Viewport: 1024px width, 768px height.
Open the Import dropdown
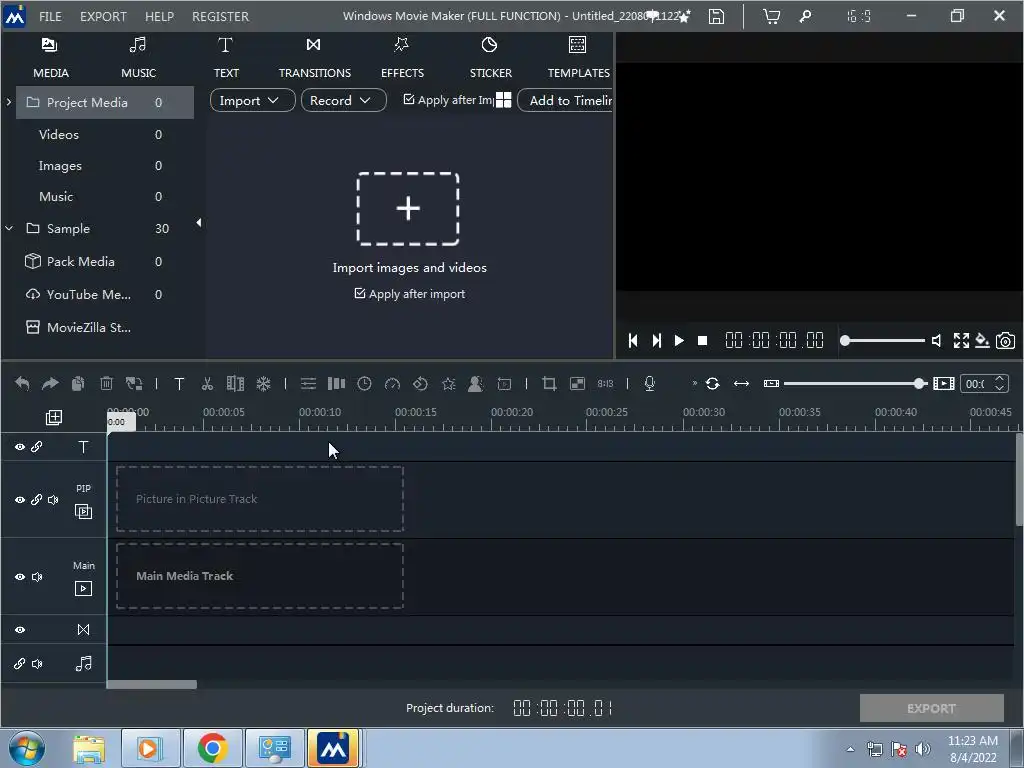click(252, 100)
